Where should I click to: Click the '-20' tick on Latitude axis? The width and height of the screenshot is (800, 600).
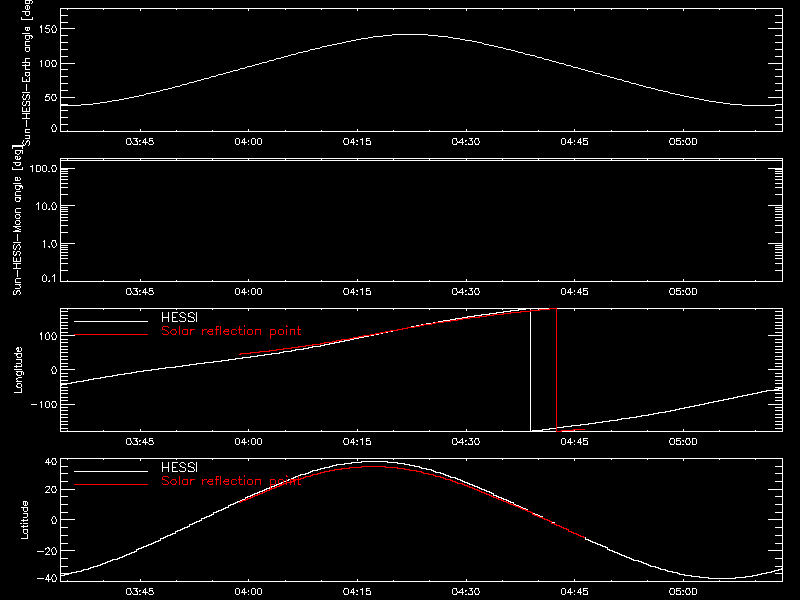tap(47, 551)
